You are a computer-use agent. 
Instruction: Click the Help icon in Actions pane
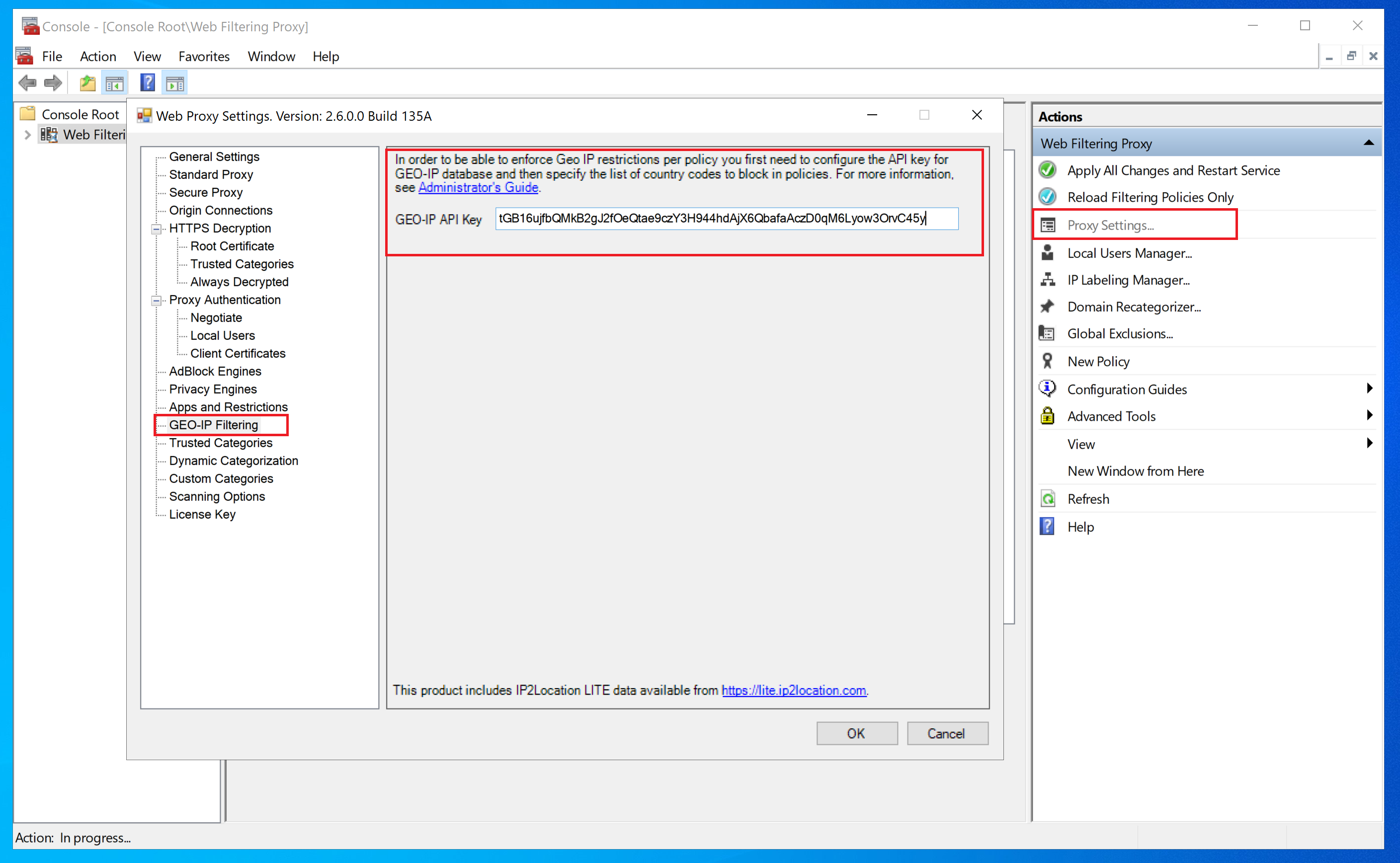point(1047,526)
